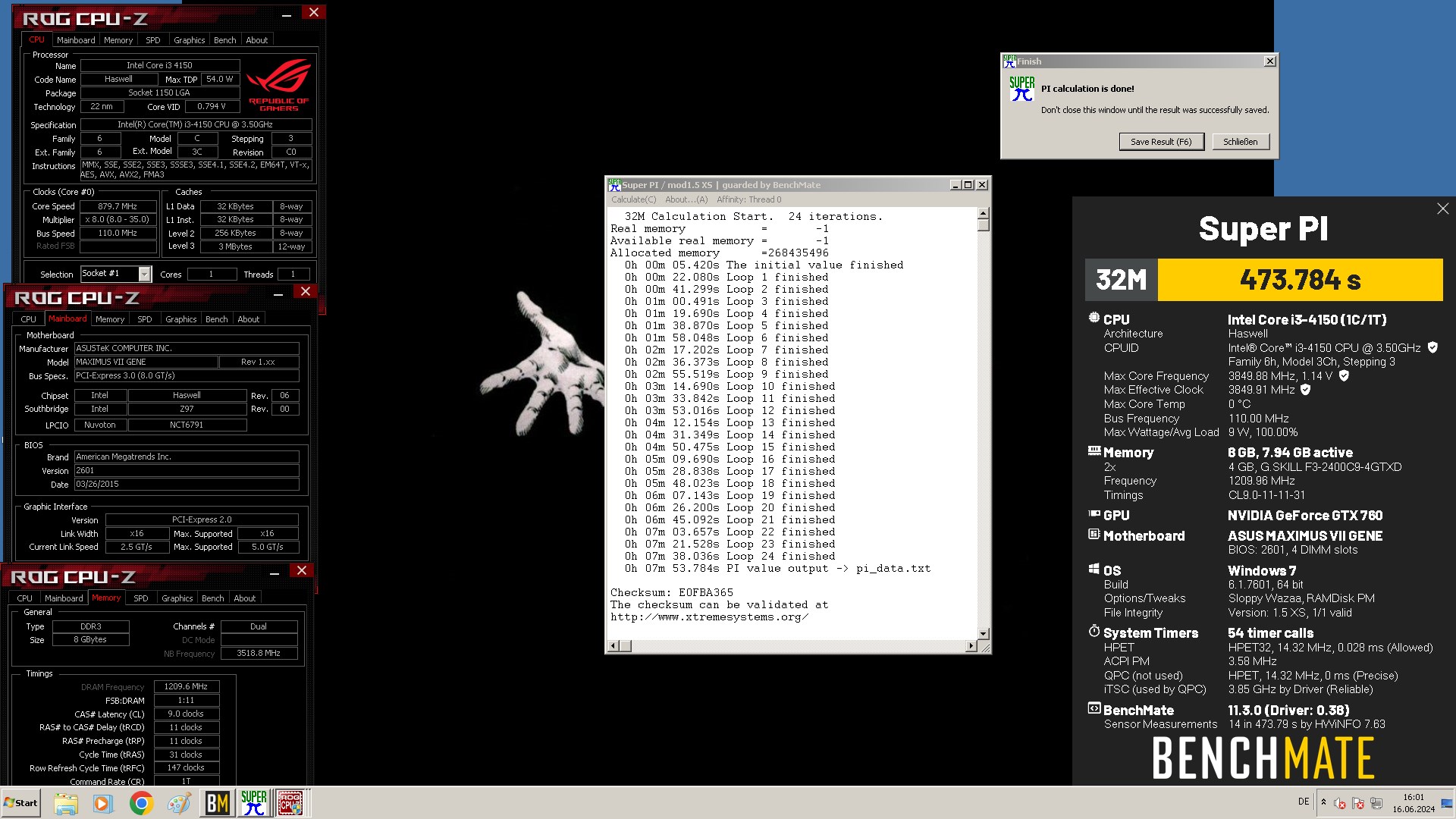Click the Super PI vertical scrollbar thumb
The height and width of the screenshot is (819, 1456).
(x=984, y=225)
